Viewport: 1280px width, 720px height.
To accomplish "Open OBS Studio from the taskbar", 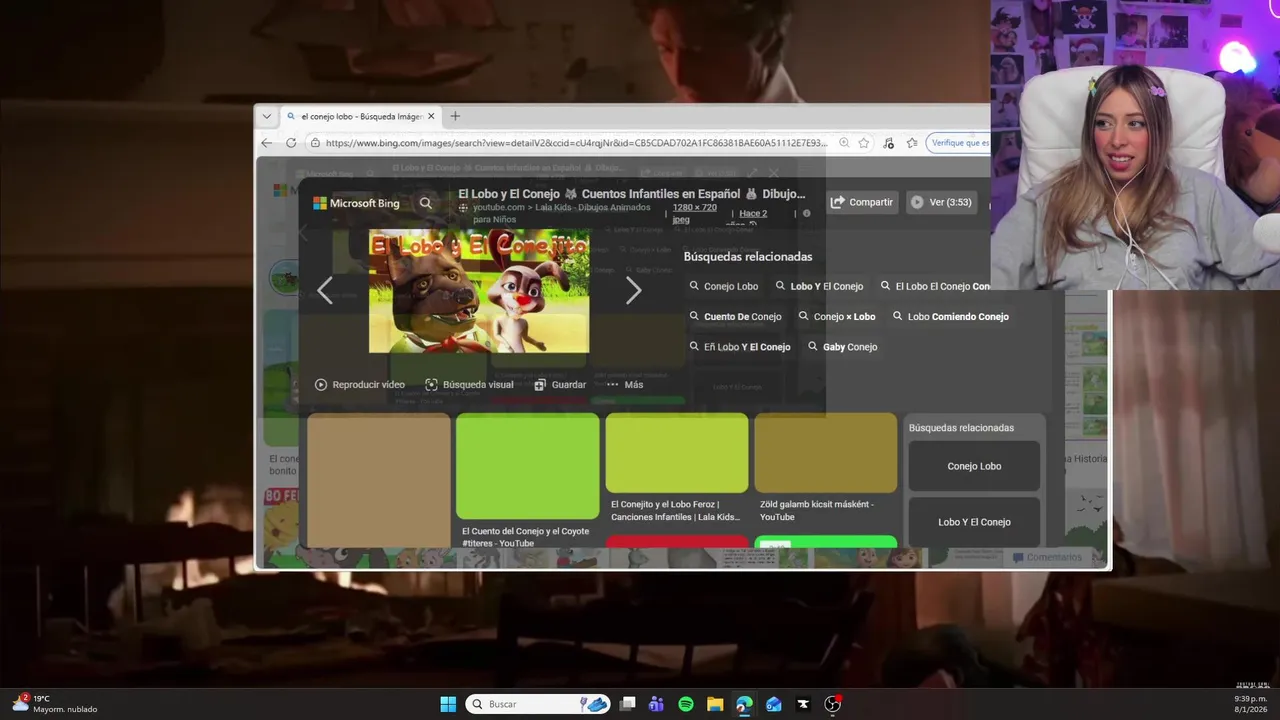I will pyautogui.click(x=832, y=704).
